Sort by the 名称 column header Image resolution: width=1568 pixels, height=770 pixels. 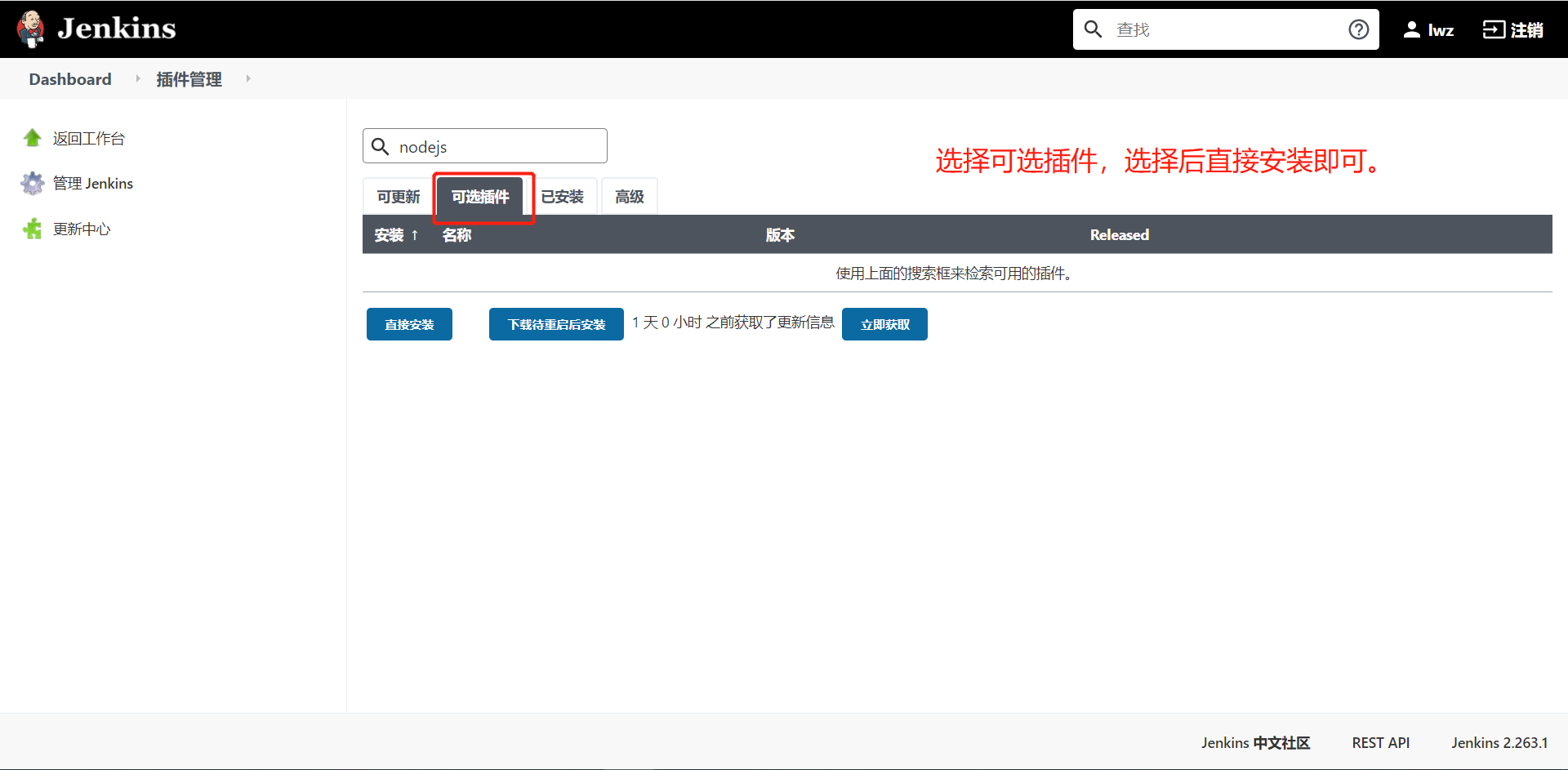457,235
